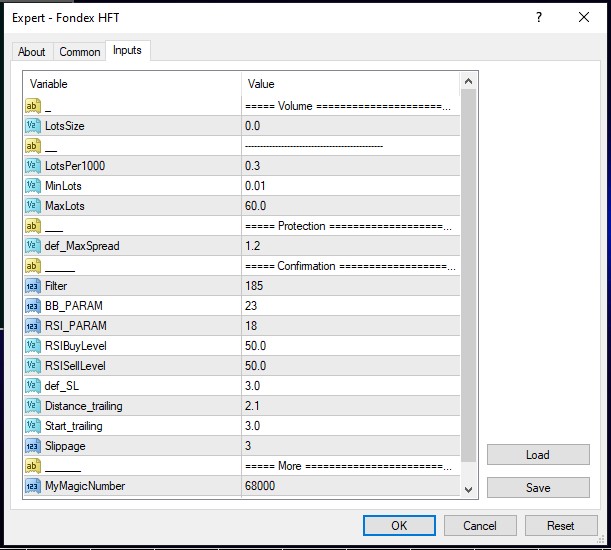Click the Cancel button
Image resolution: width=611 pixels, height=550 pixels.
(480, 525)
